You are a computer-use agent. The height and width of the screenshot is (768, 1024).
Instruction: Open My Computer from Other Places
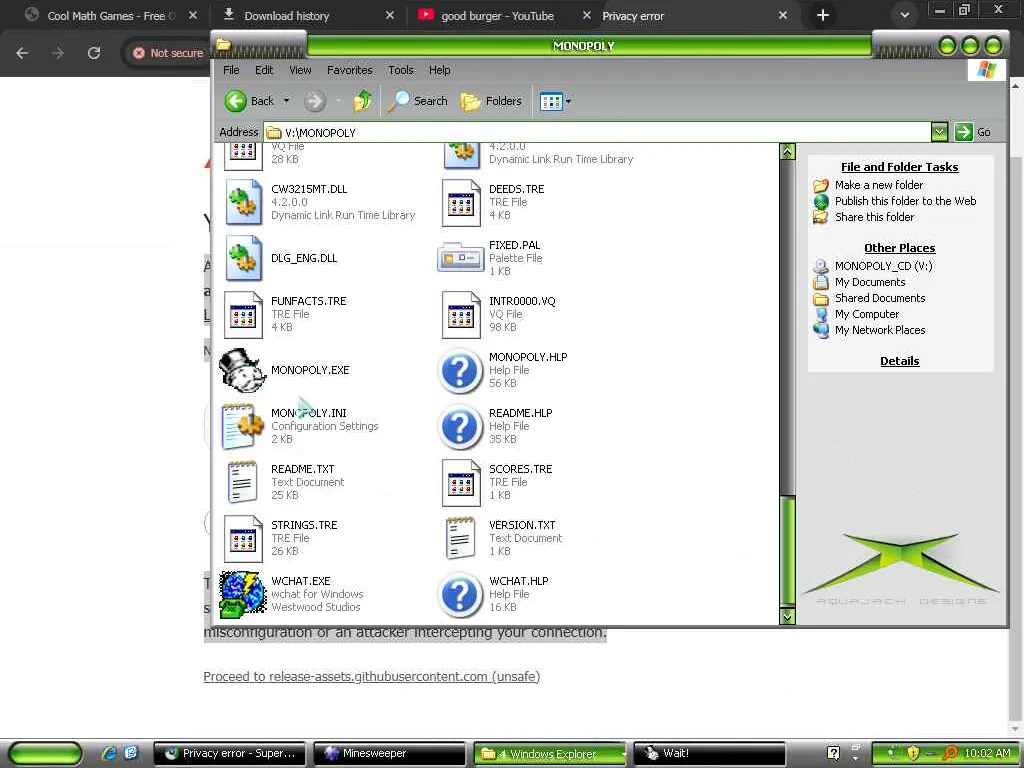[867, 314]
